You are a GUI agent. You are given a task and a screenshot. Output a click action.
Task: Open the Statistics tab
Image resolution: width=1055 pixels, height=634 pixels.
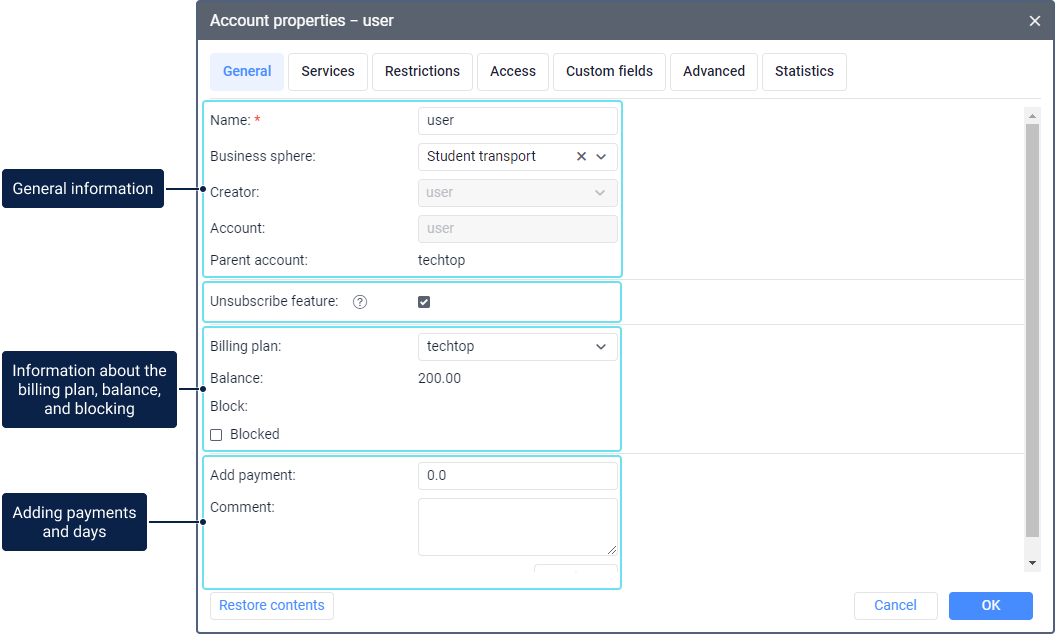tap(804, 72)
